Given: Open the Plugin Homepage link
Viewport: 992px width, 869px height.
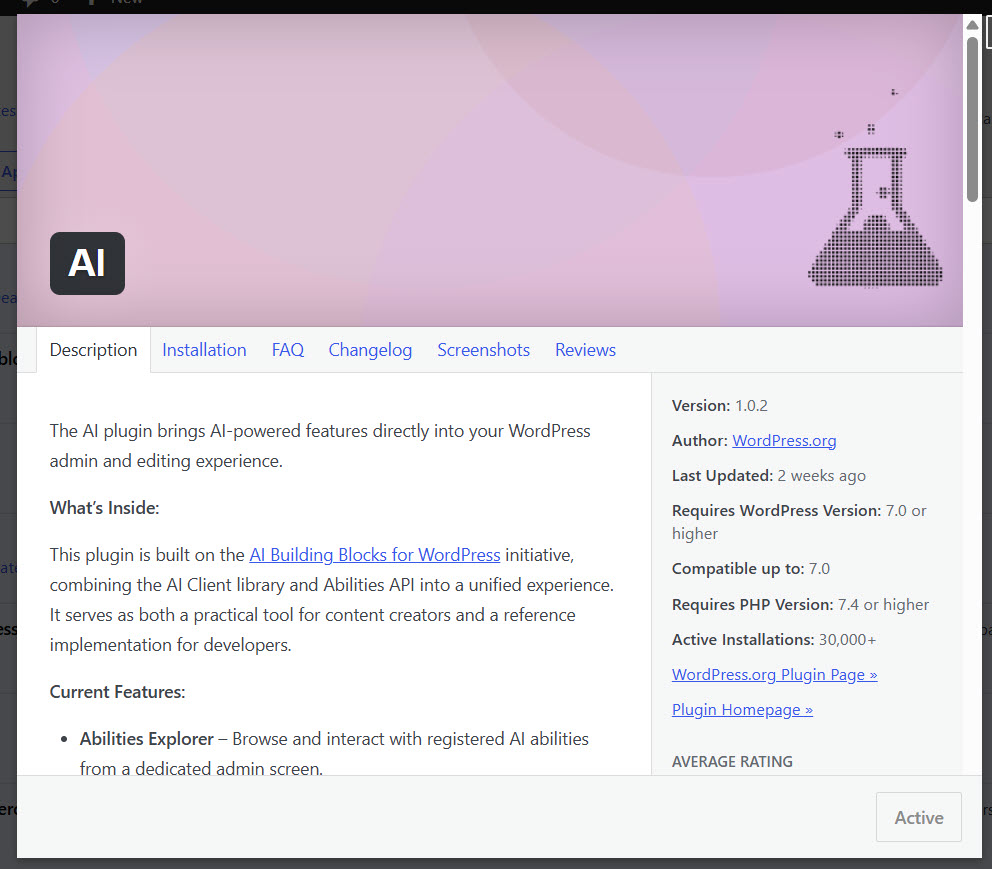Looking at the screenshot, I should coord(742,710).
